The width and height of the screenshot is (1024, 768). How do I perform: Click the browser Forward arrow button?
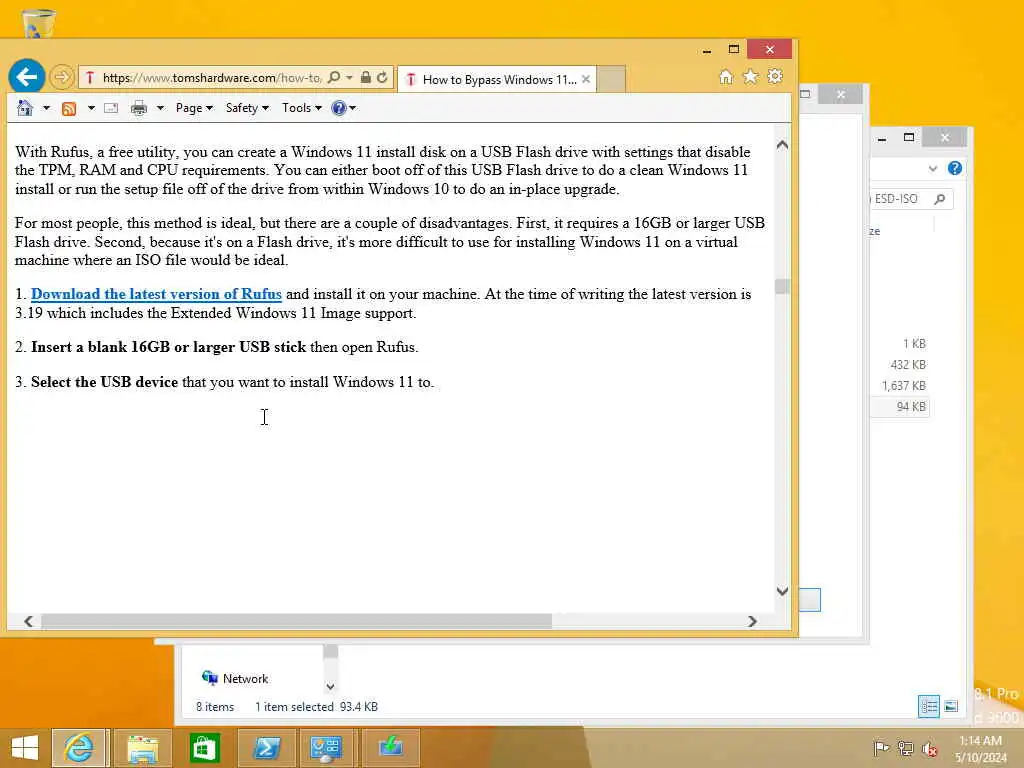point(62,78)
